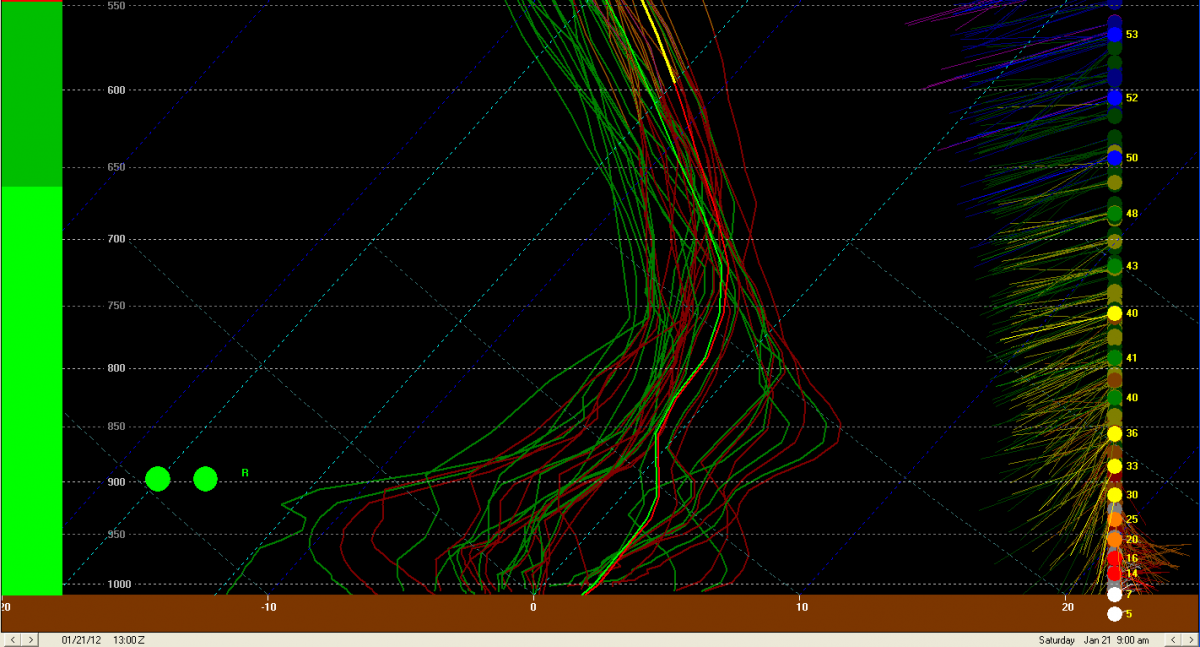Pick the blue wind dot labeled 50

tap(1114, 158)
